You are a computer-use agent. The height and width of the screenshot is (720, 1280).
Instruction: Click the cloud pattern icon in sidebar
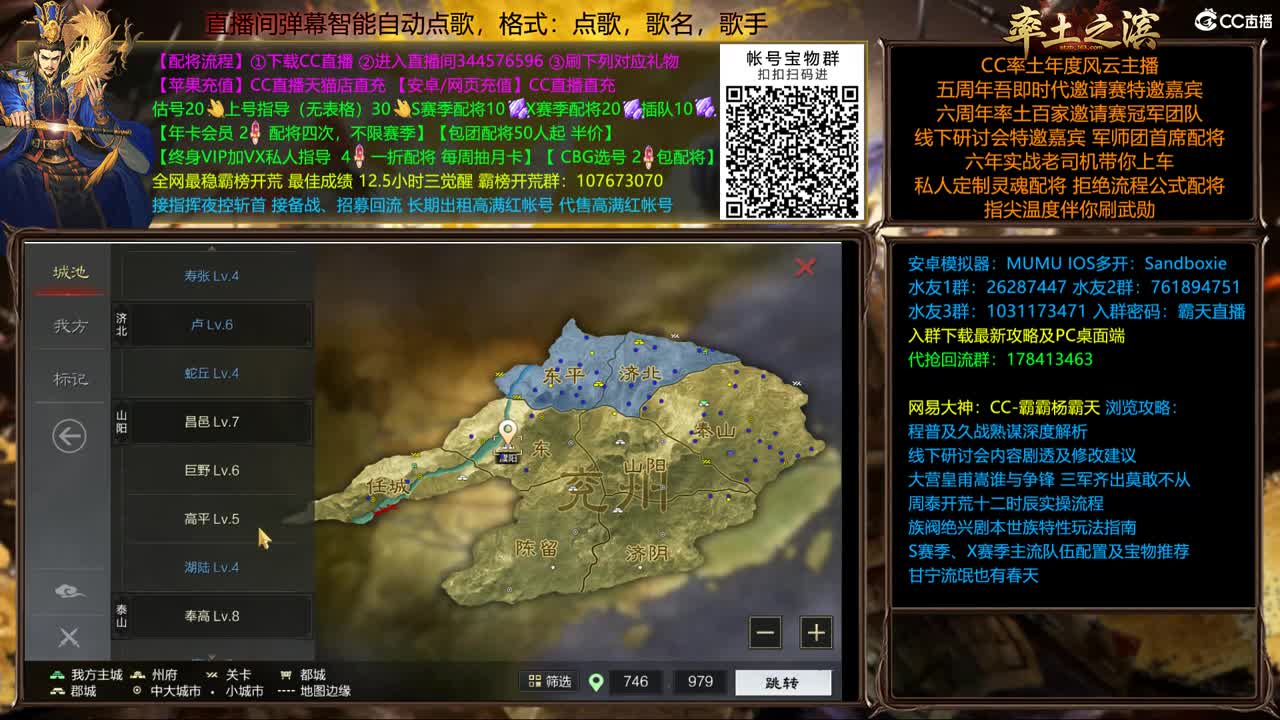(69, 592)
